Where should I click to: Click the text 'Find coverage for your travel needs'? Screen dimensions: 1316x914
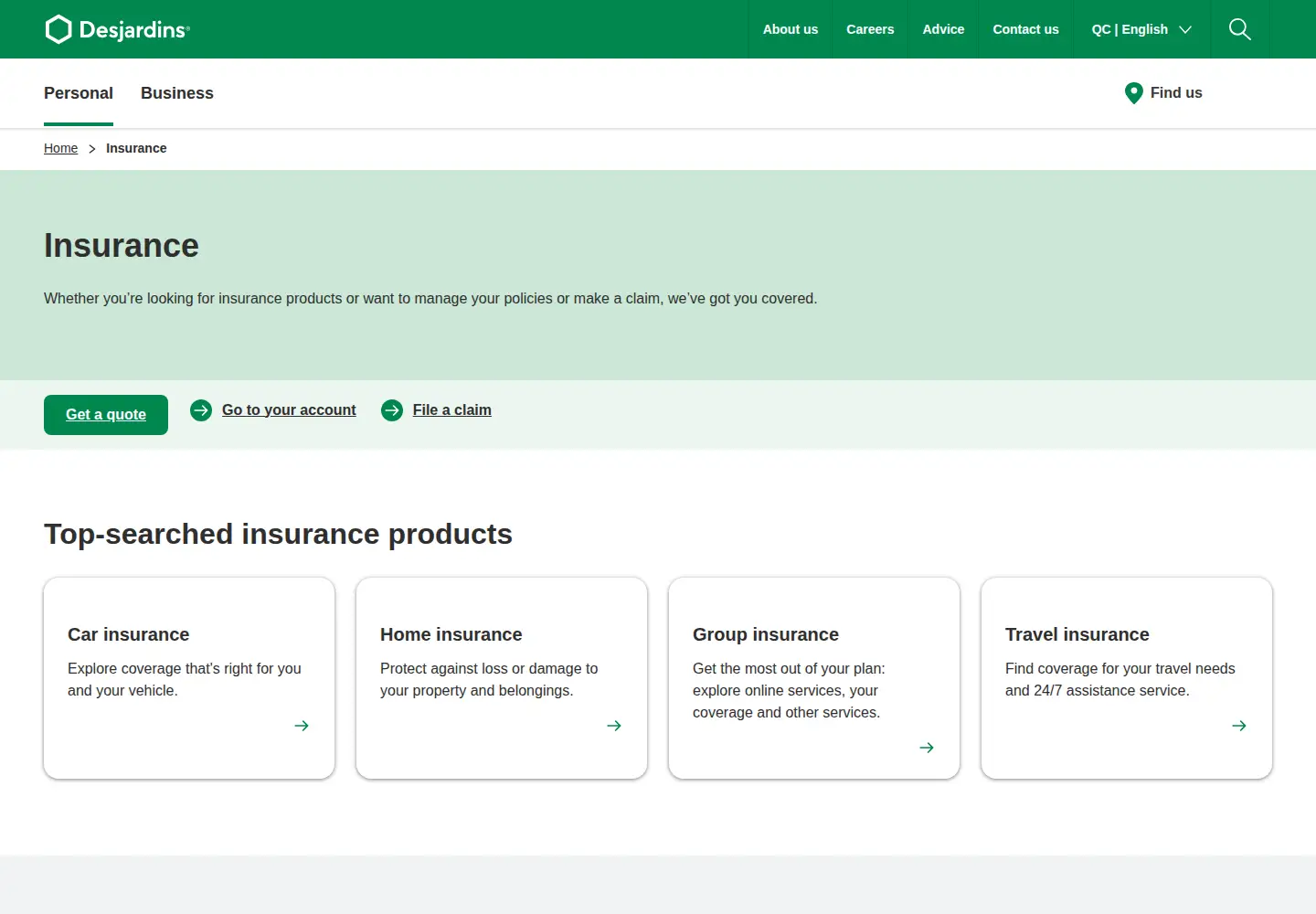tap(1120, 669)
